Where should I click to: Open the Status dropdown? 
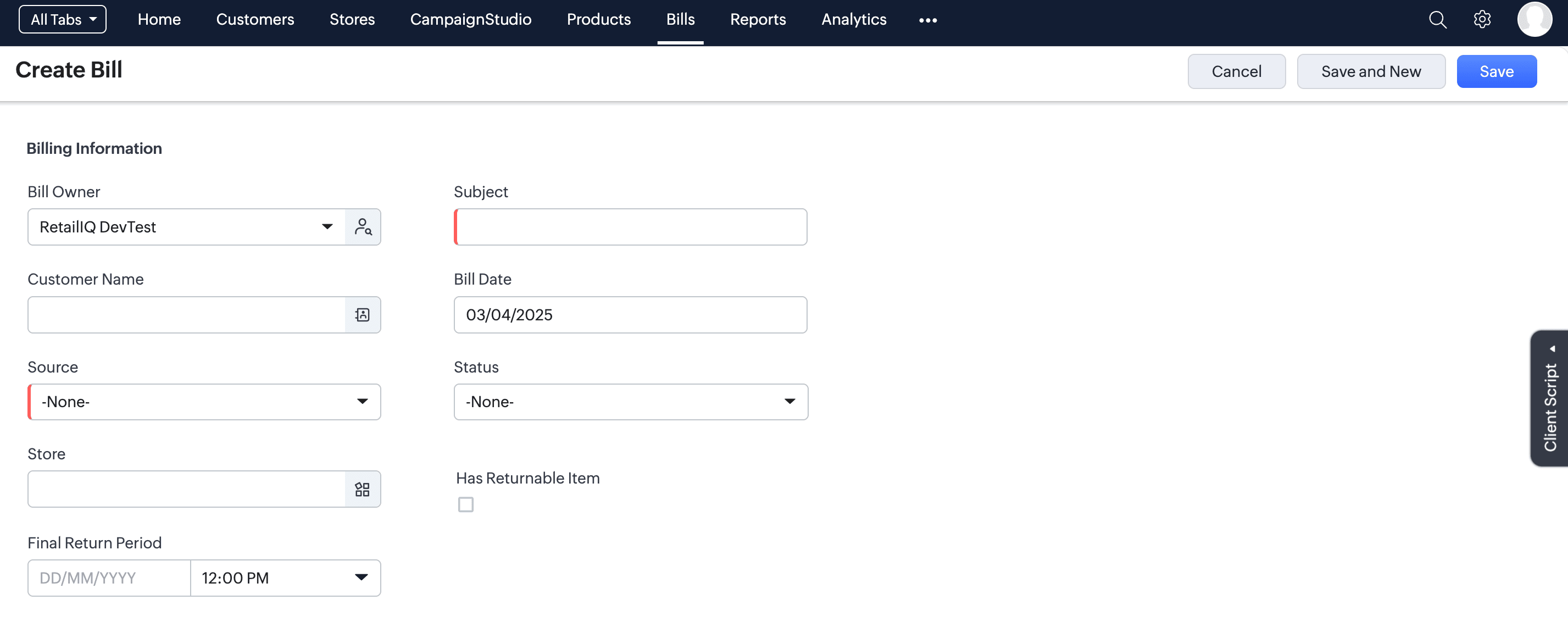(631, 402)
